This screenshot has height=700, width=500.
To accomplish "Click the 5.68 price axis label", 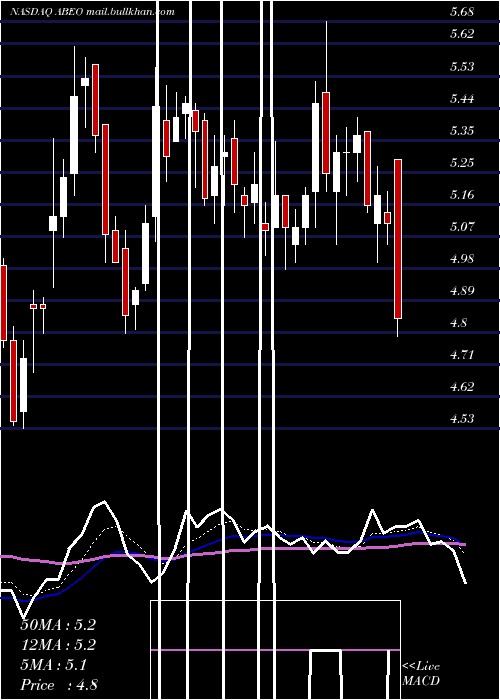I will (x=462, y=12).
